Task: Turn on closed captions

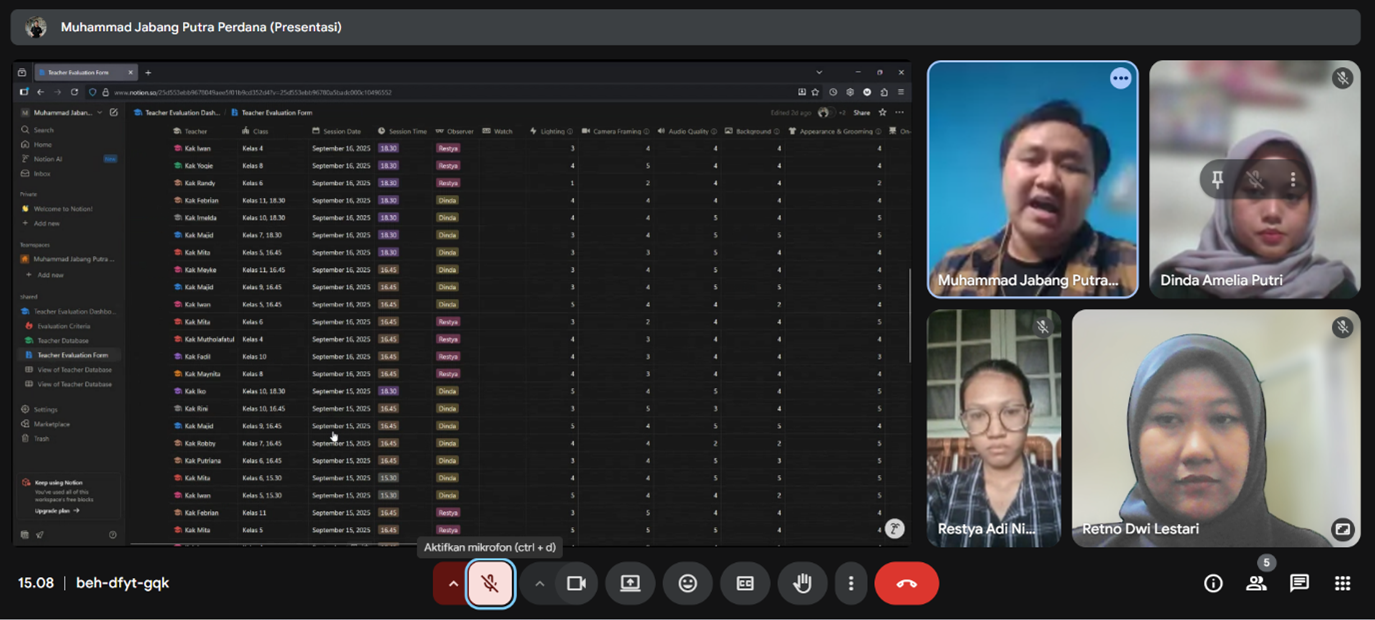Action: pos(745,584)
